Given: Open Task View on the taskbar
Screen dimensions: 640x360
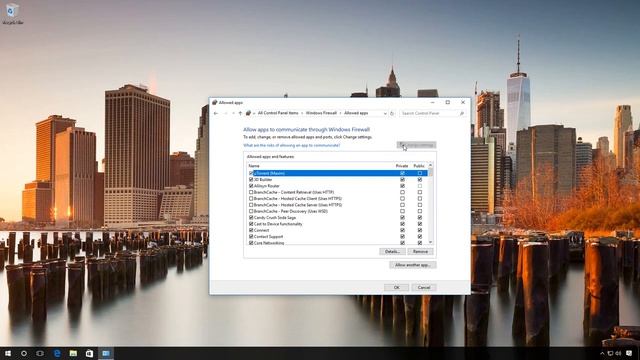Looking at the screenshot, I should click(40, 353).
